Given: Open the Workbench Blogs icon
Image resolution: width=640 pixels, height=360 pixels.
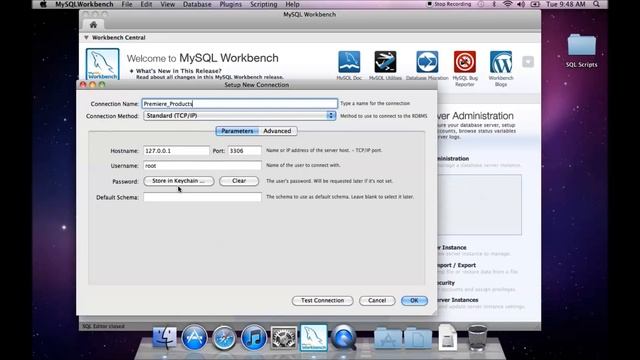Looking at the screenshot, I should tap(501, 62).
